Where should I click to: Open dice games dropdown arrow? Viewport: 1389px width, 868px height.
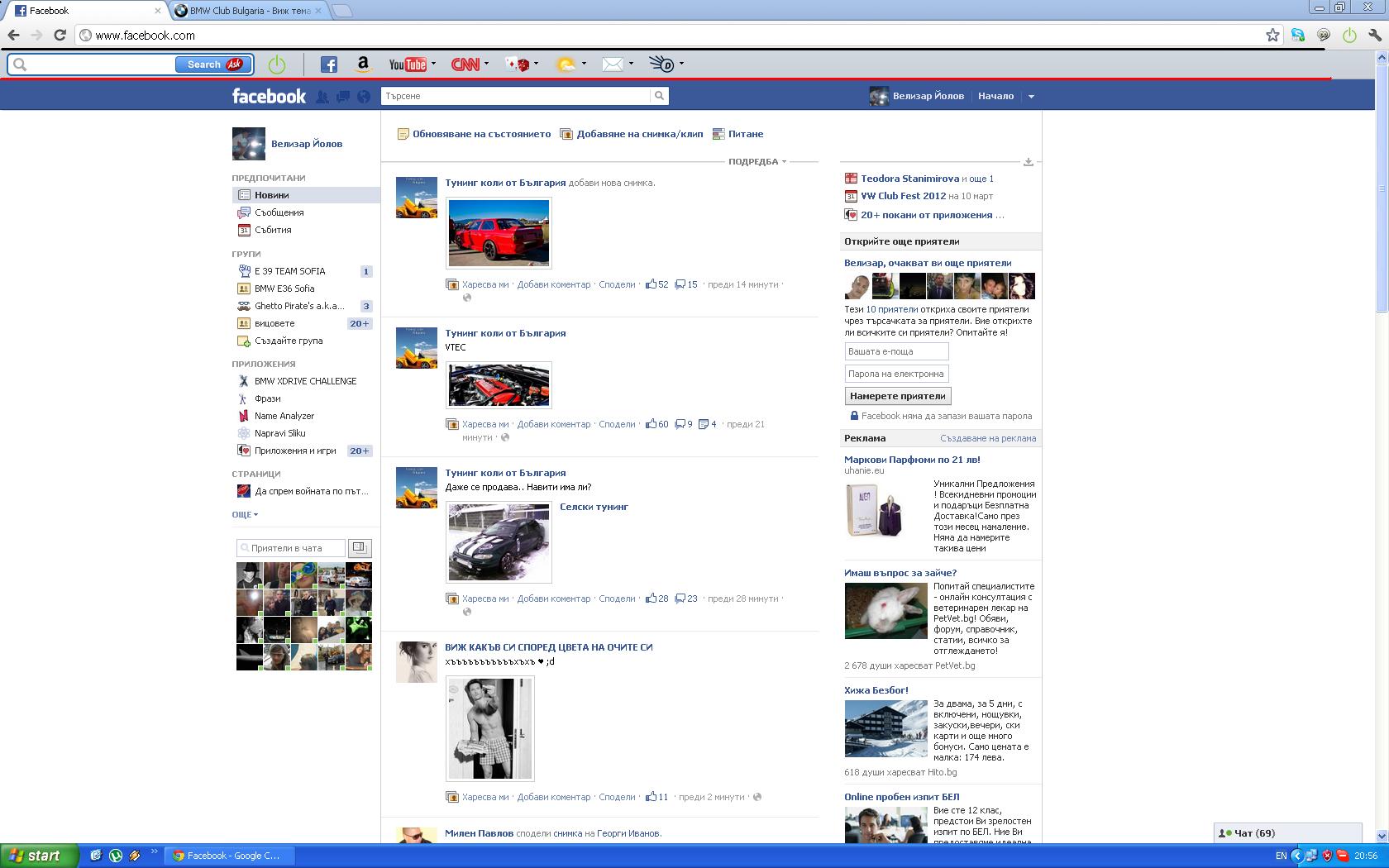pyautogui.click(x=536, y=64)
